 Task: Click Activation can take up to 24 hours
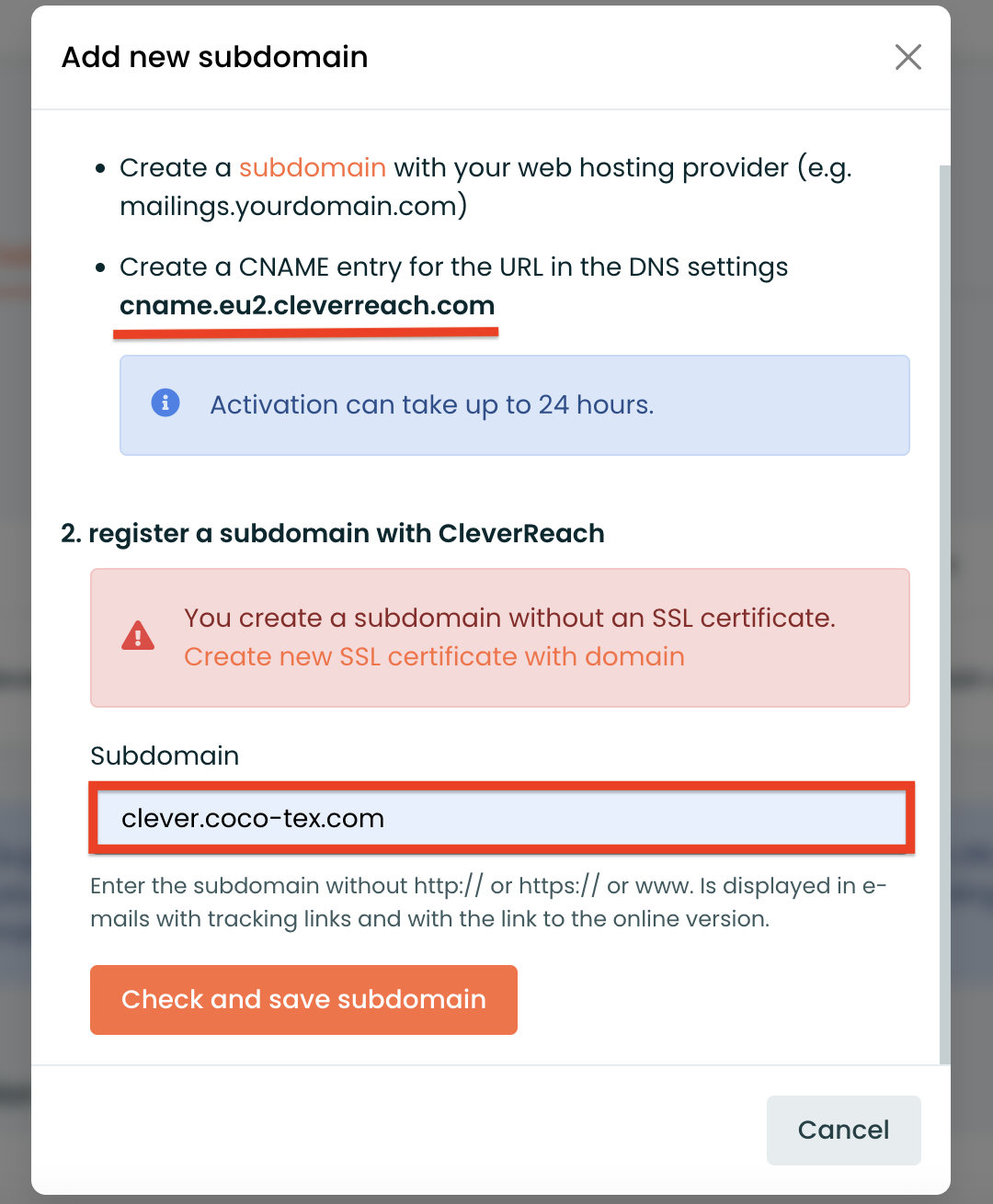[x=432, y=404]
